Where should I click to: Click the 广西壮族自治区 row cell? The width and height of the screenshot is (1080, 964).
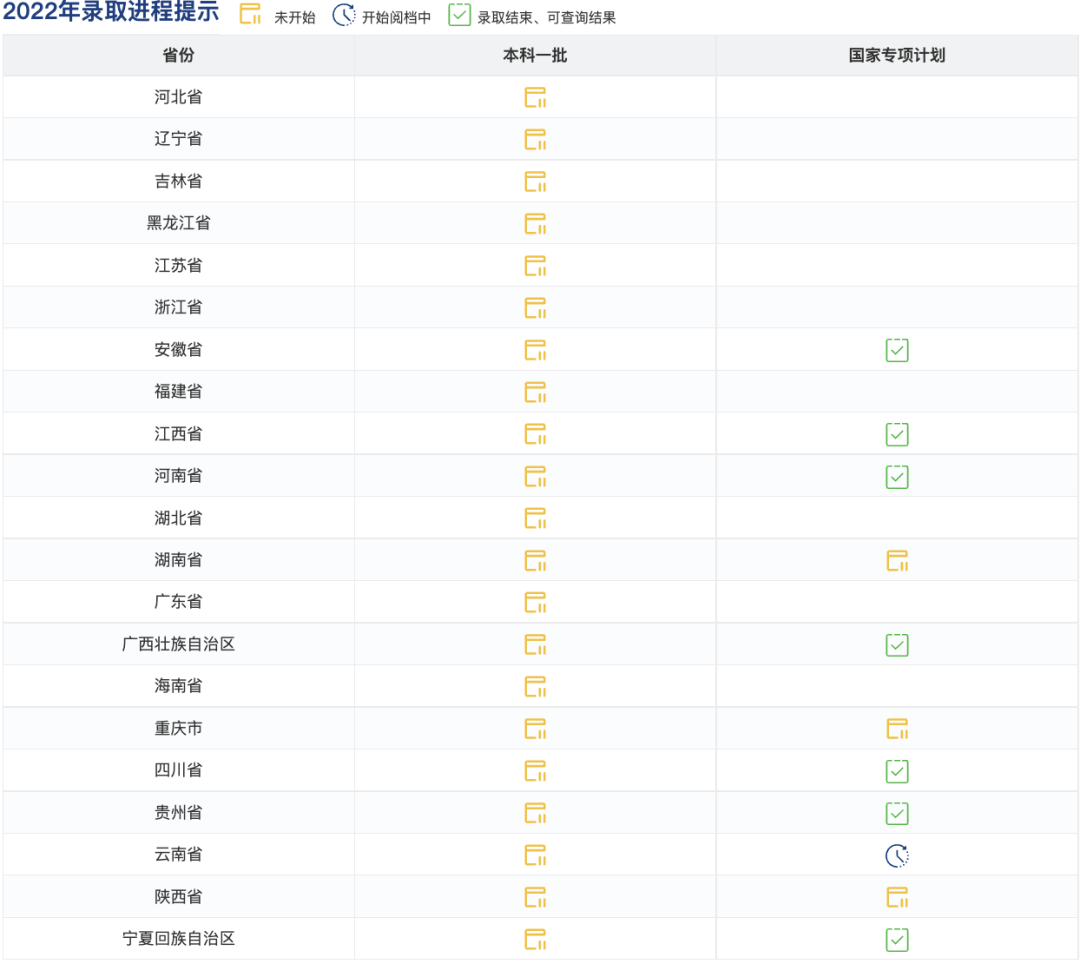tap(178, 645)
